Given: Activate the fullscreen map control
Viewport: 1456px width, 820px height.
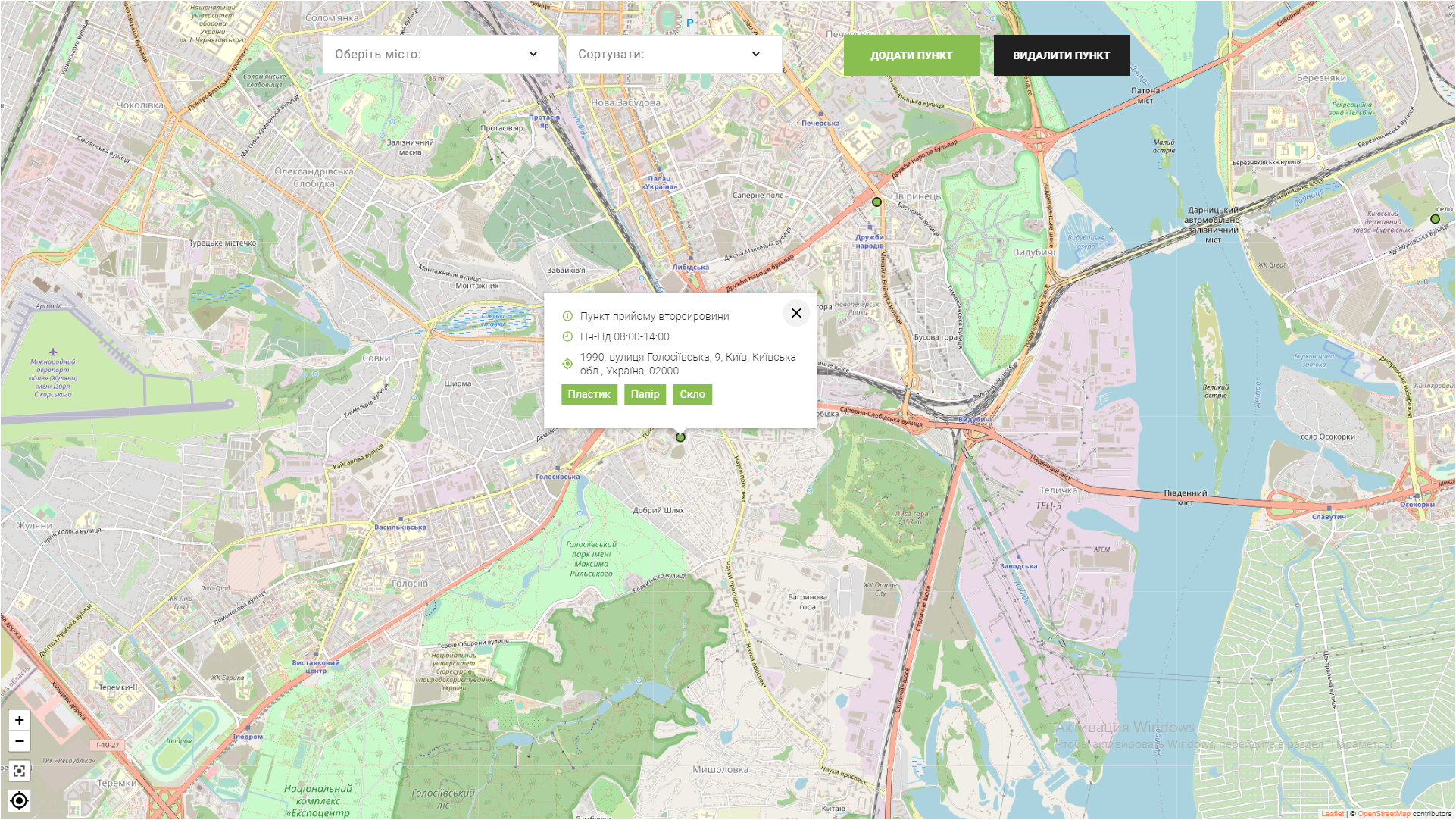Looking at the screenshot, I should pyautogui.click(x=18, y=771).
